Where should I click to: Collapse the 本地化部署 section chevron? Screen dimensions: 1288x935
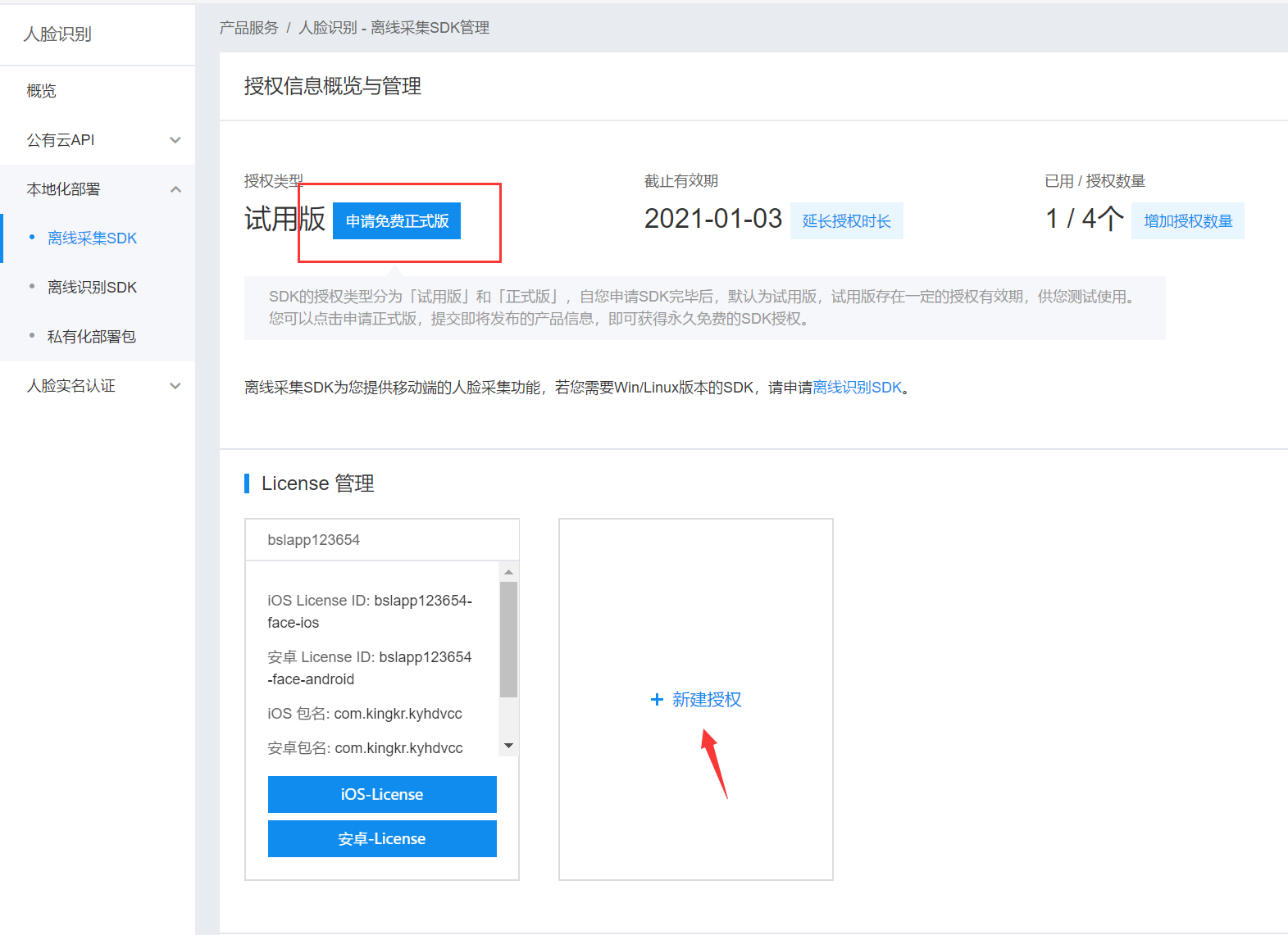[175, 189]
